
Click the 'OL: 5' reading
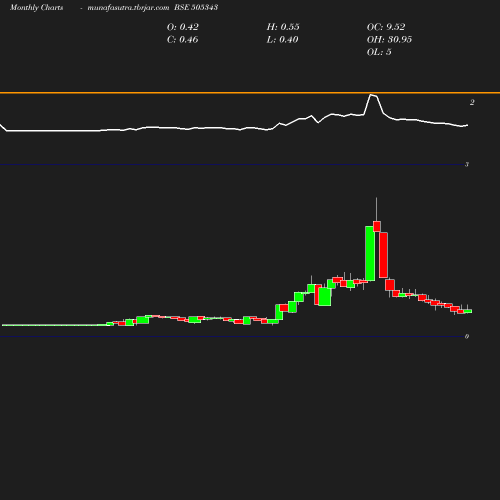coord(379,52)
